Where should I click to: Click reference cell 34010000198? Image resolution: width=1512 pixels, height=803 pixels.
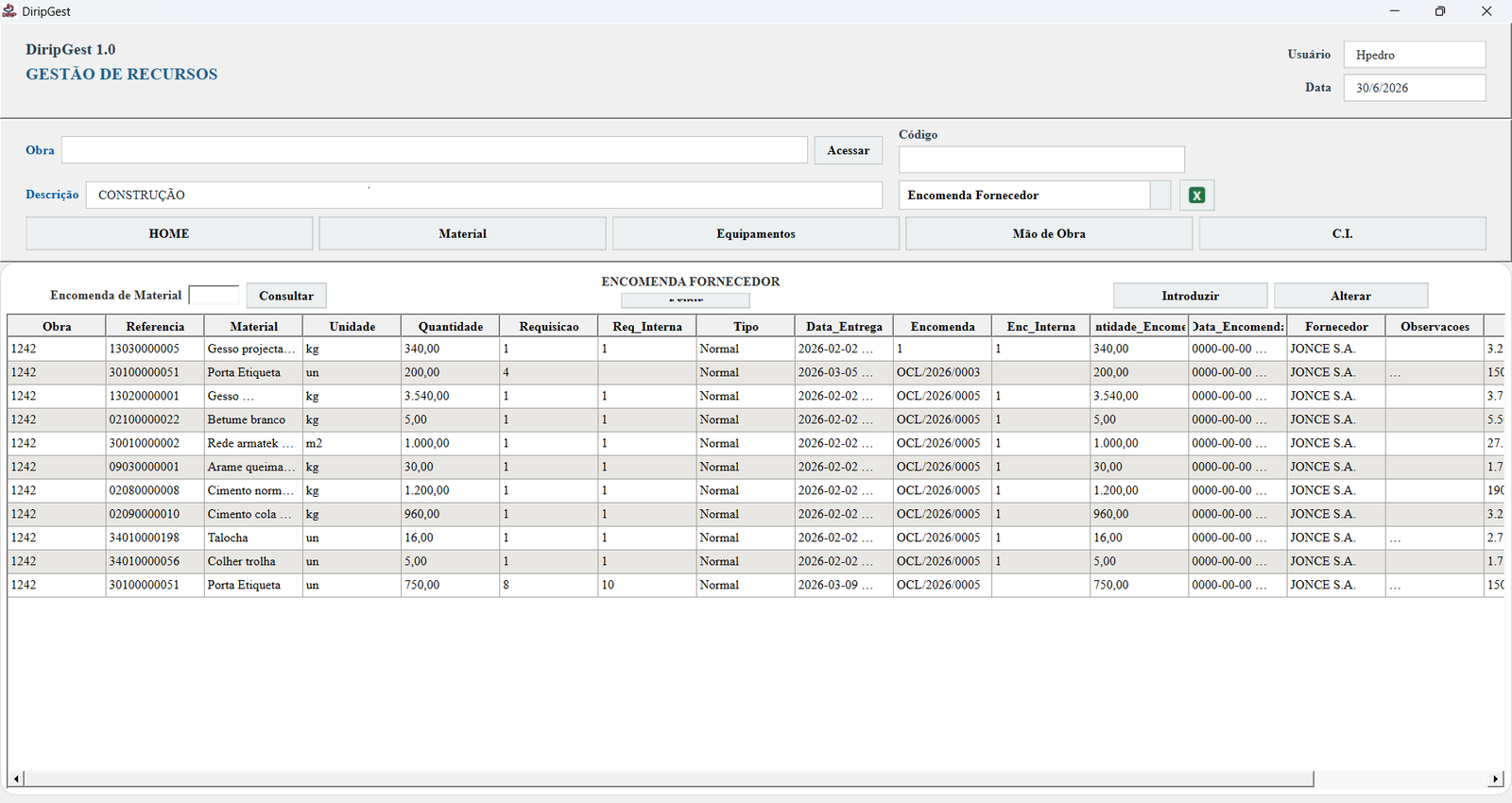155,538
